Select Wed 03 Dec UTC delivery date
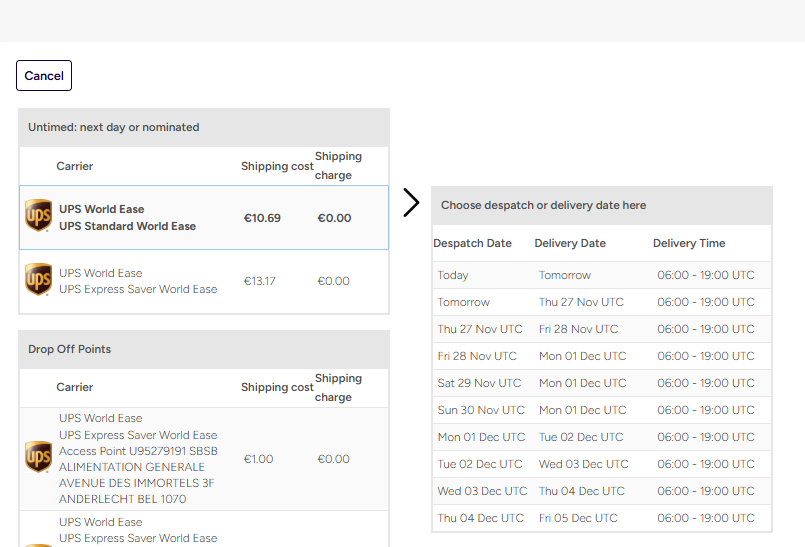 tap(583, 464)
